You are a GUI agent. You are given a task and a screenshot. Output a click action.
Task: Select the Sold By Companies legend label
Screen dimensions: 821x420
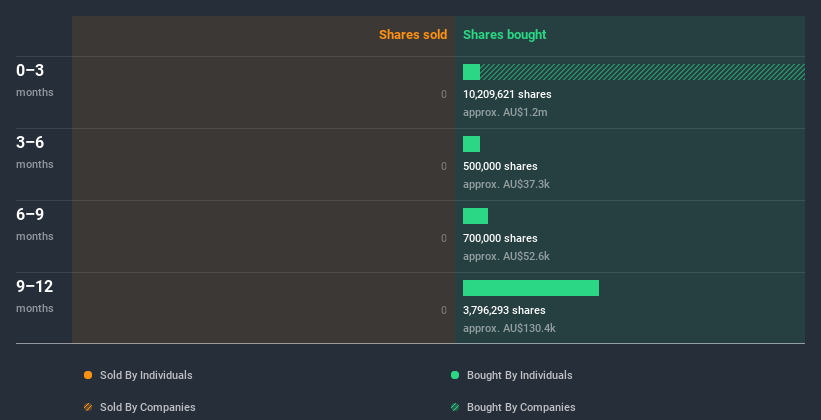(x=148, y=407)
